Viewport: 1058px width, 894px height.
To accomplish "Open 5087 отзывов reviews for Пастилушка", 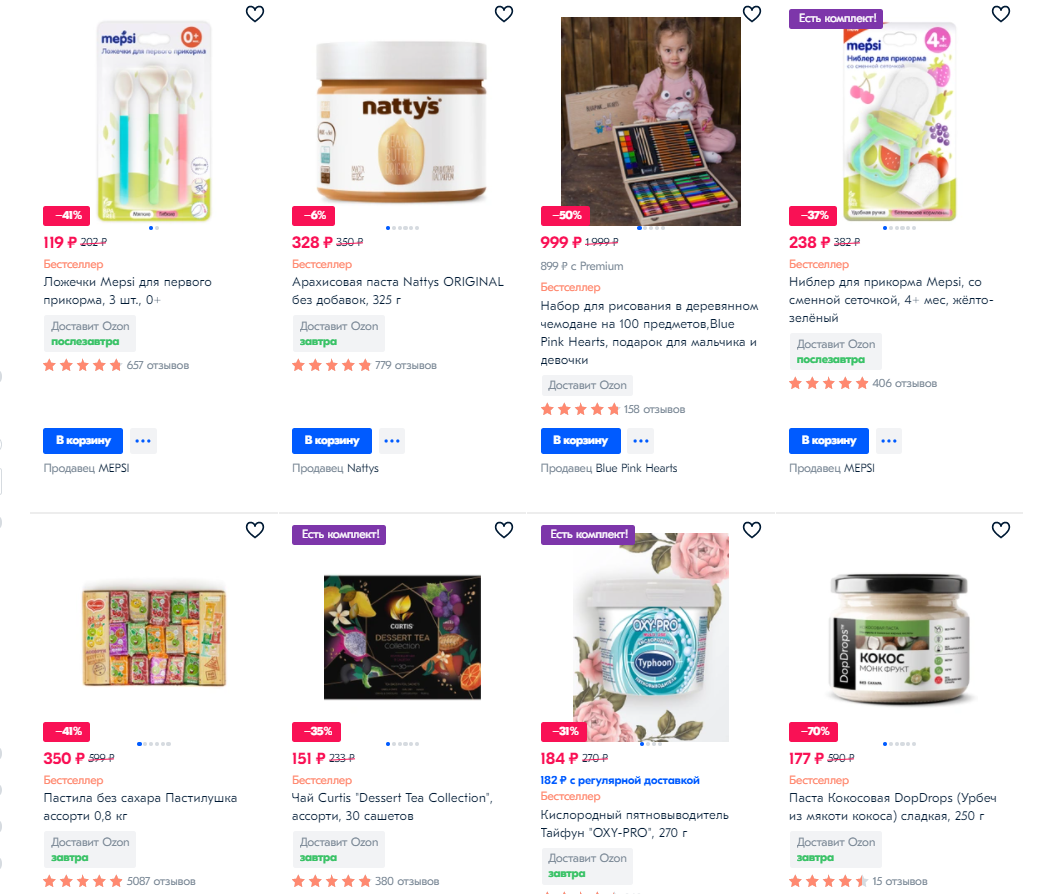I will click(161, 881).
